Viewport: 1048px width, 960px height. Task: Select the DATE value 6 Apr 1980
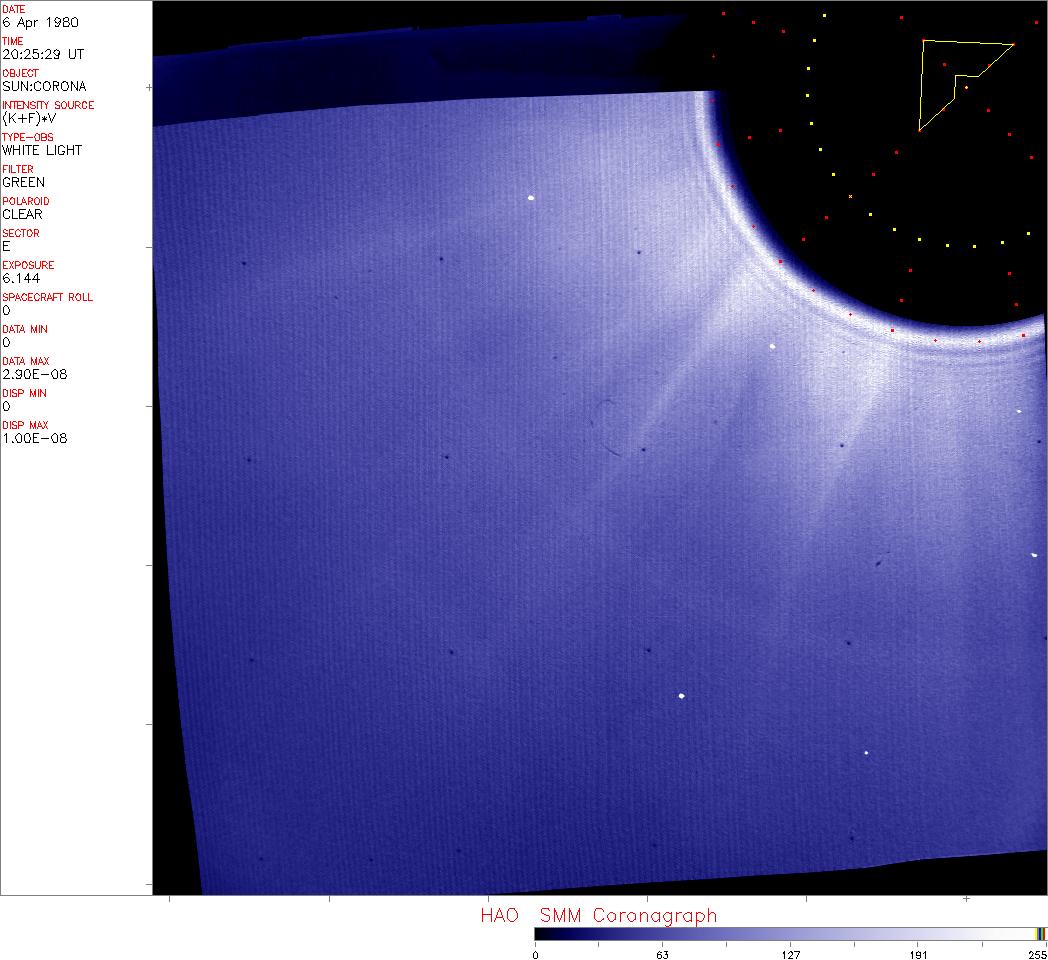tap(40, 22)
